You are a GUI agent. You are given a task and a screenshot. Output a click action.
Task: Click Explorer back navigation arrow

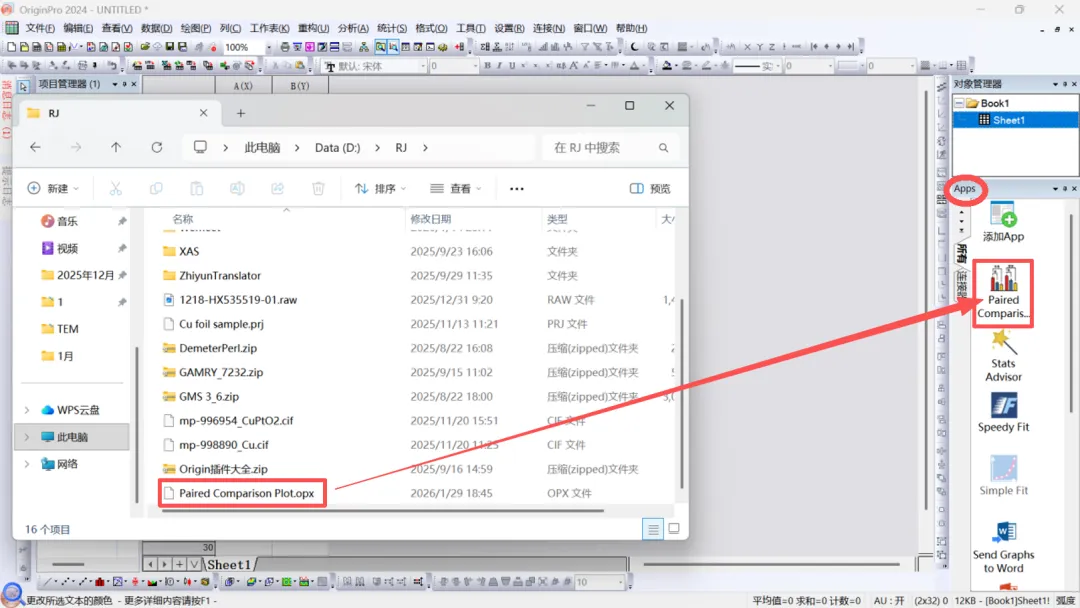pyautogui.click(x=35, y=147)
